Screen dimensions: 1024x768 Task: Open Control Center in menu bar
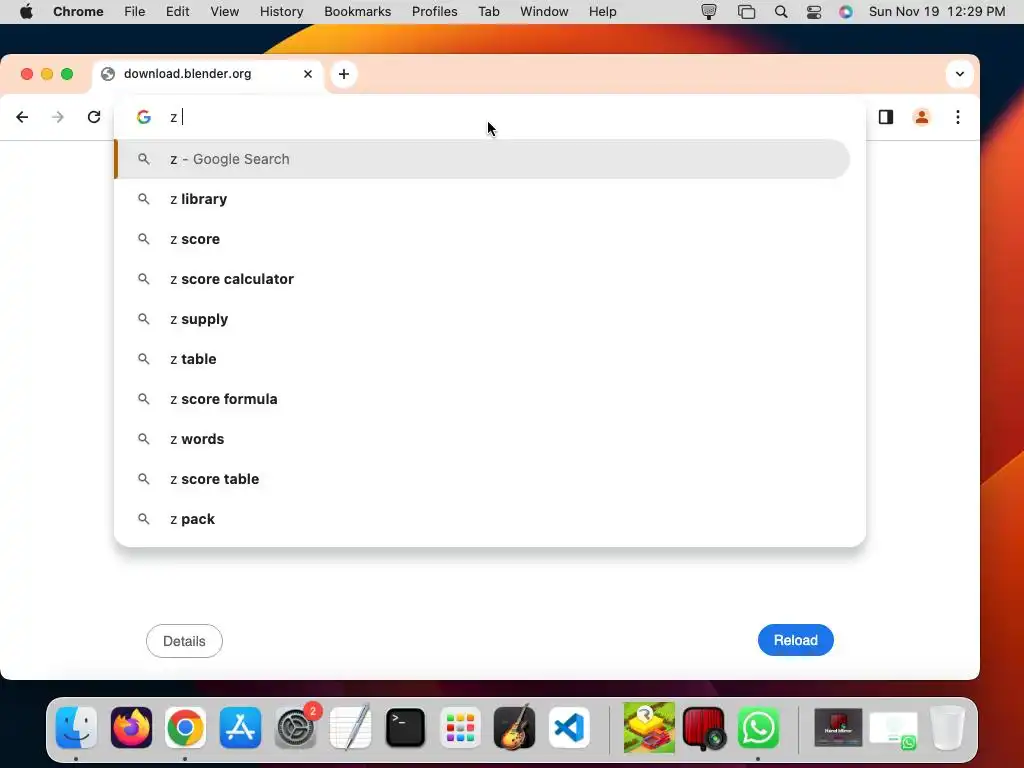coord(814,12)
